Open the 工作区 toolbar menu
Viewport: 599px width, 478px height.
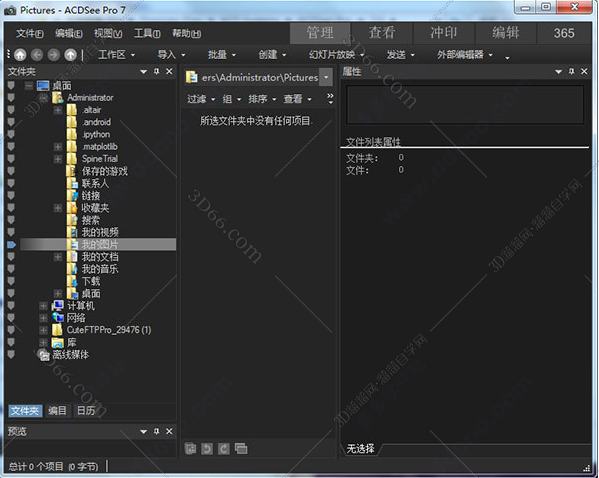coord(117,55)
